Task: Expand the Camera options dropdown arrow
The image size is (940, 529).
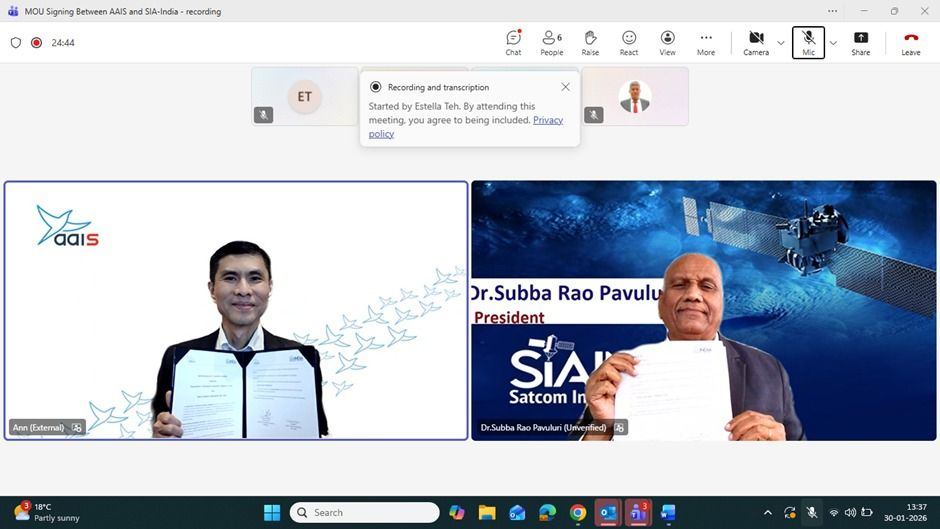Action: [781, 43]
